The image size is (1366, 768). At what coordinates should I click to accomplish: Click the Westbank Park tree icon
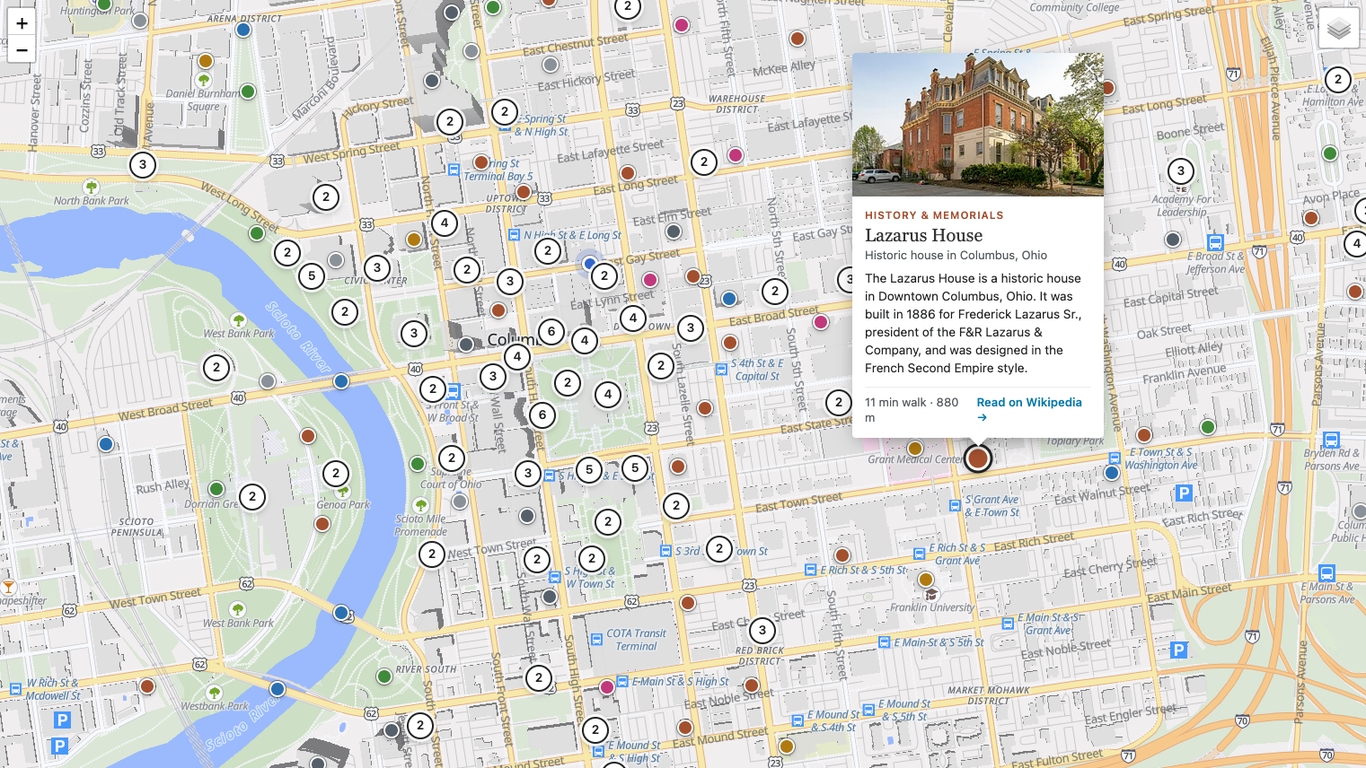(x=213, y=693)
